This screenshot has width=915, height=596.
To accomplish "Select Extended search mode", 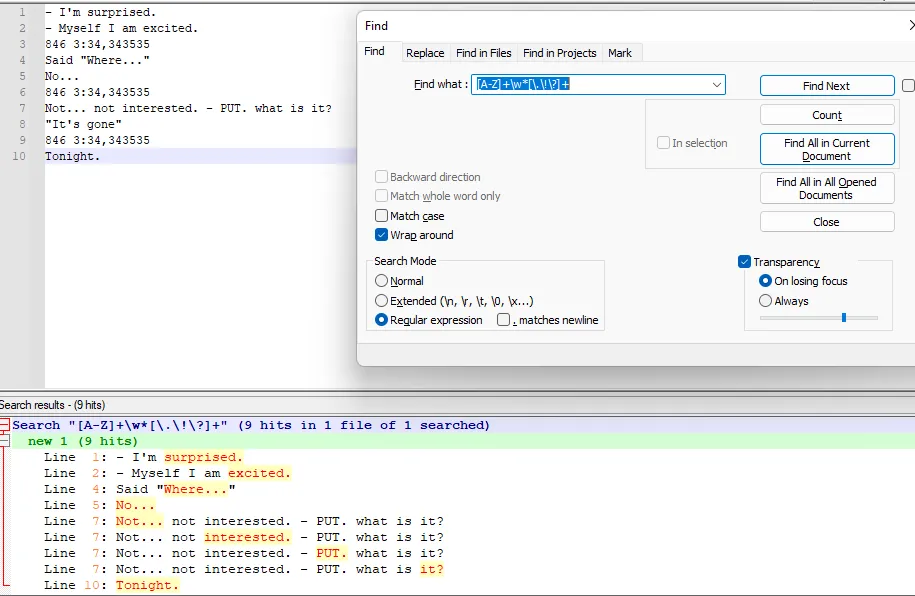I will (382, 301).
